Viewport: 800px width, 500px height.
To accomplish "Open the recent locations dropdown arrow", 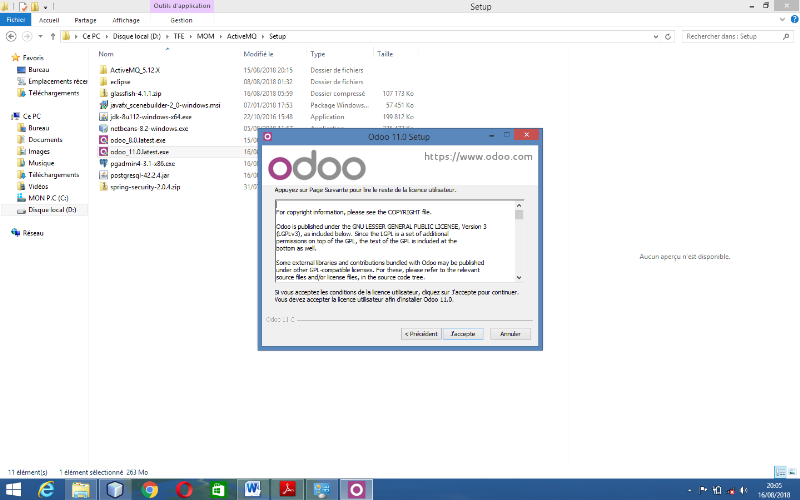I will point(40,36).
